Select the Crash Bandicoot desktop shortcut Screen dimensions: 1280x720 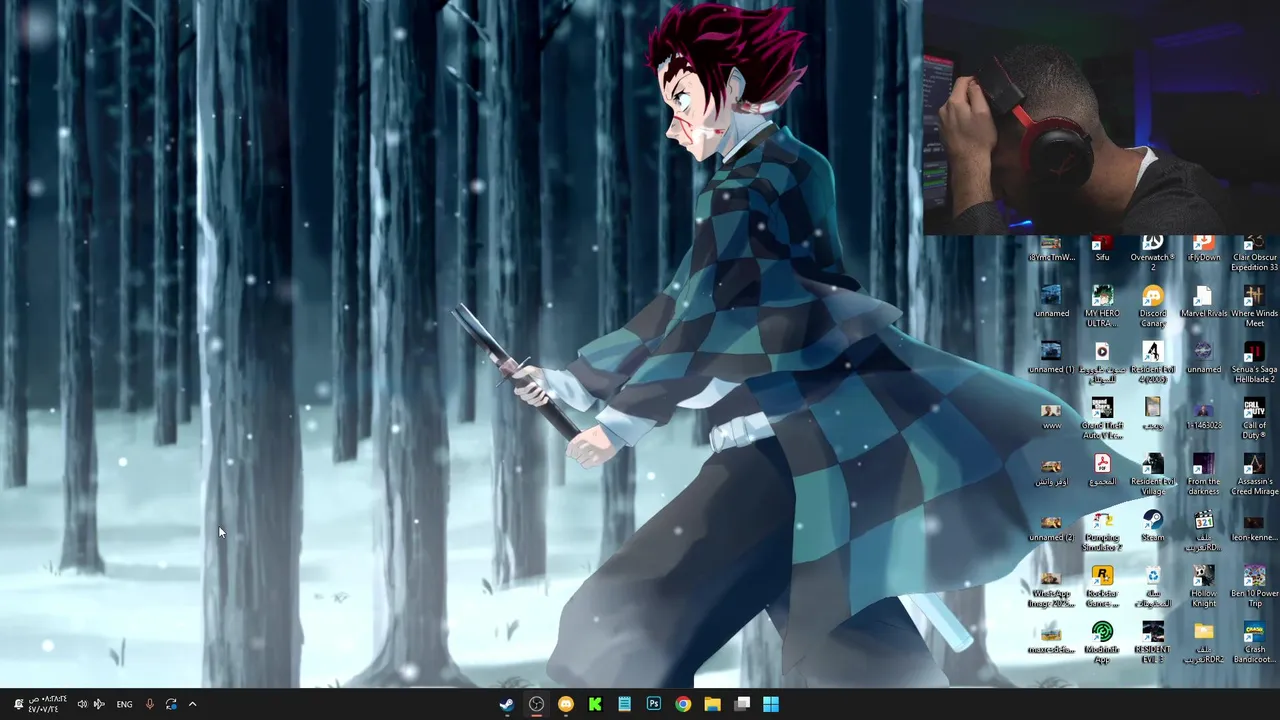[x=1254, y=641]
